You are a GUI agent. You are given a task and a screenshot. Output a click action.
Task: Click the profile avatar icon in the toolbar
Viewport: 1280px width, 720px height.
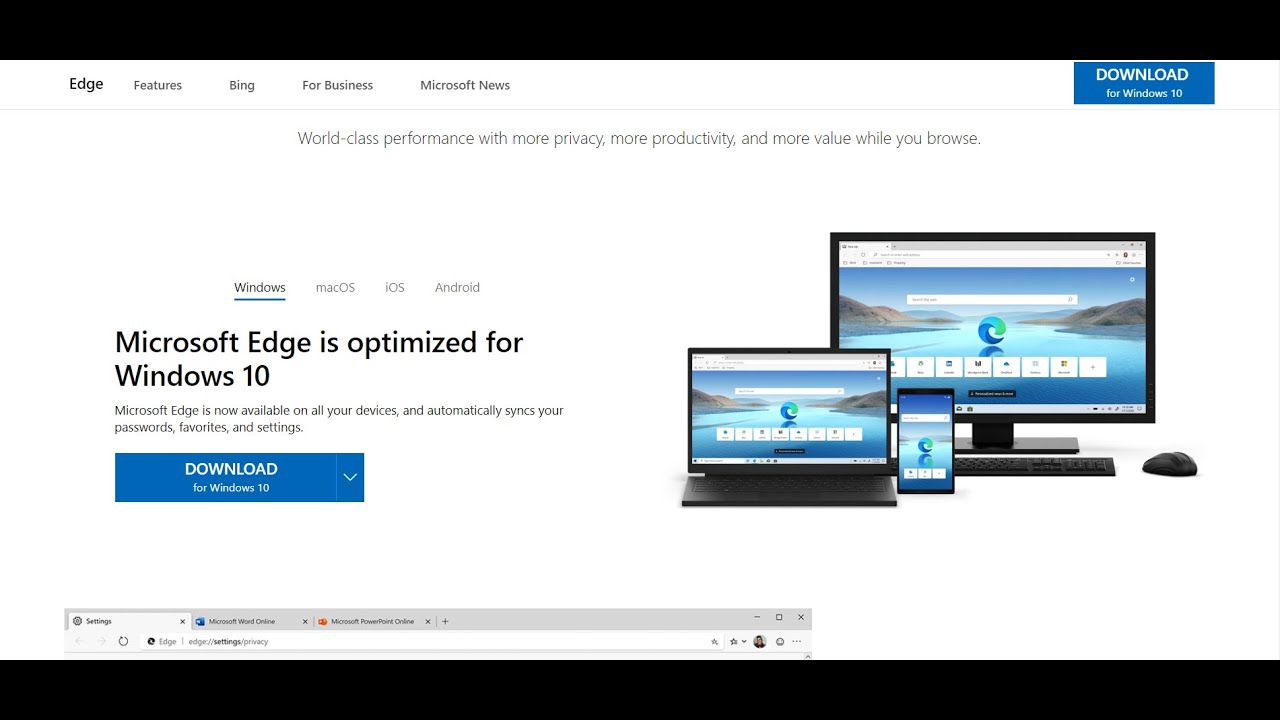tap(758, 640)
